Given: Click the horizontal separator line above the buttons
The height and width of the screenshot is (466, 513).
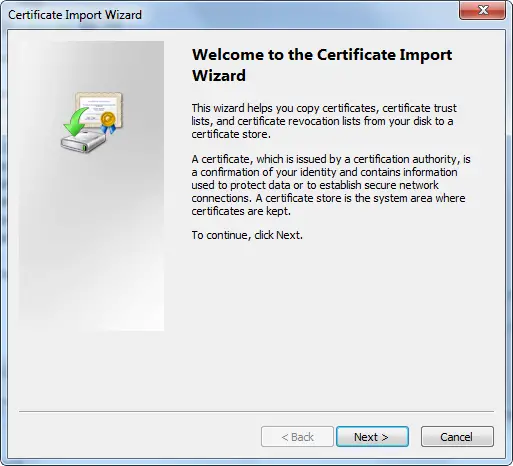Looking at the screenshot, I should click(256, 411).
